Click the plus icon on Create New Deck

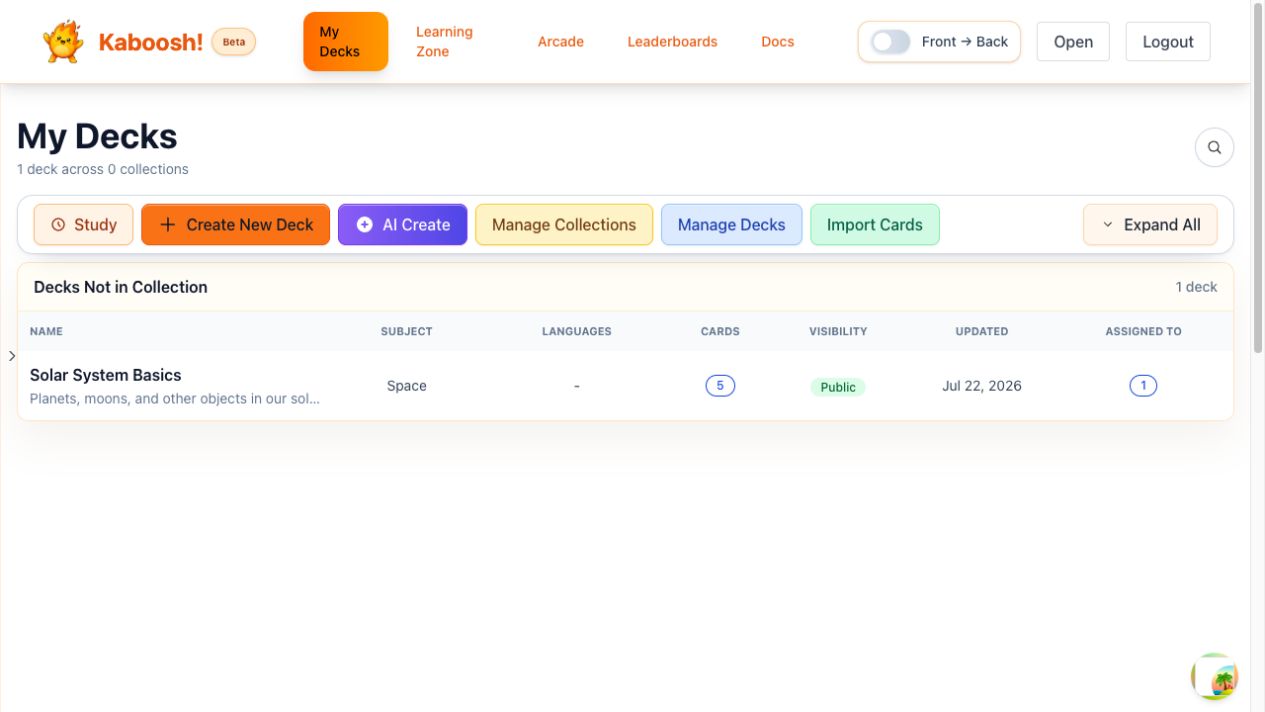(168, 225)
